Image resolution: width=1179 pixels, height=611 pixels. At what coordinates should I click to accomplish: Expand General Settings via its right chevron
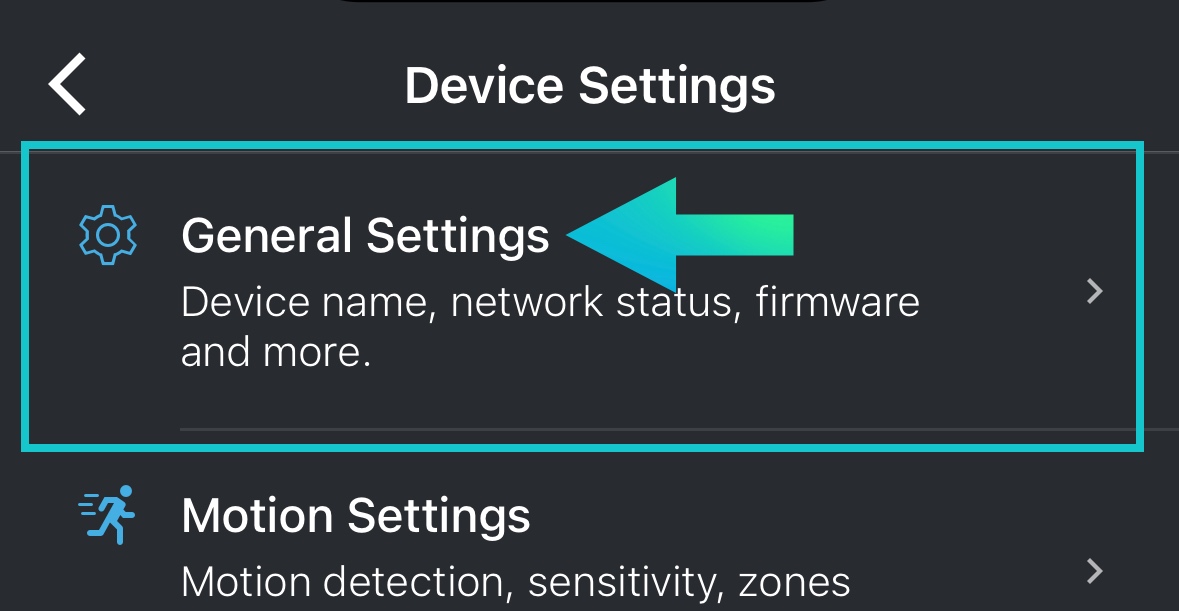[x=1095, y=291]
